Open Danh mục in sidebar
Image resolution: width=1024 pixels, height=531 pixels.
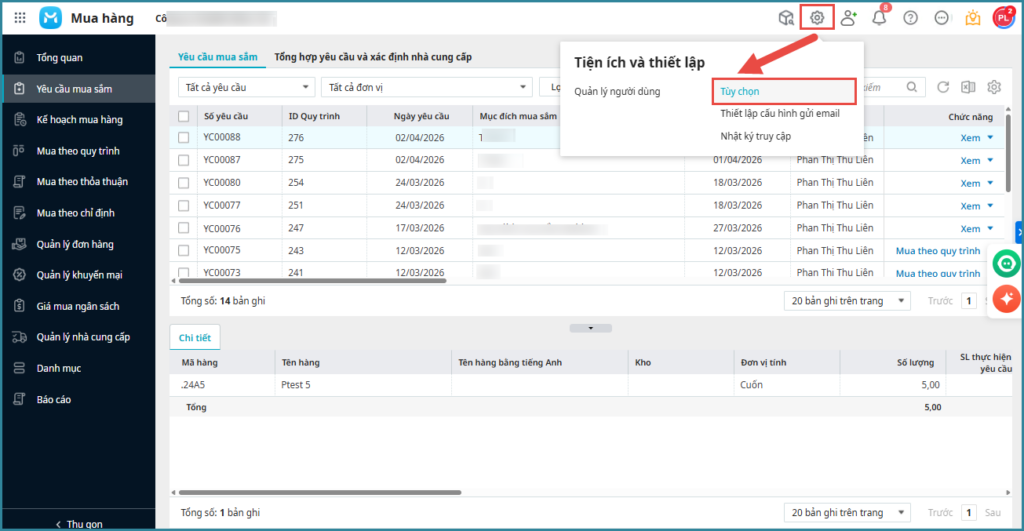pyautogui.click(x=78, y=368)
